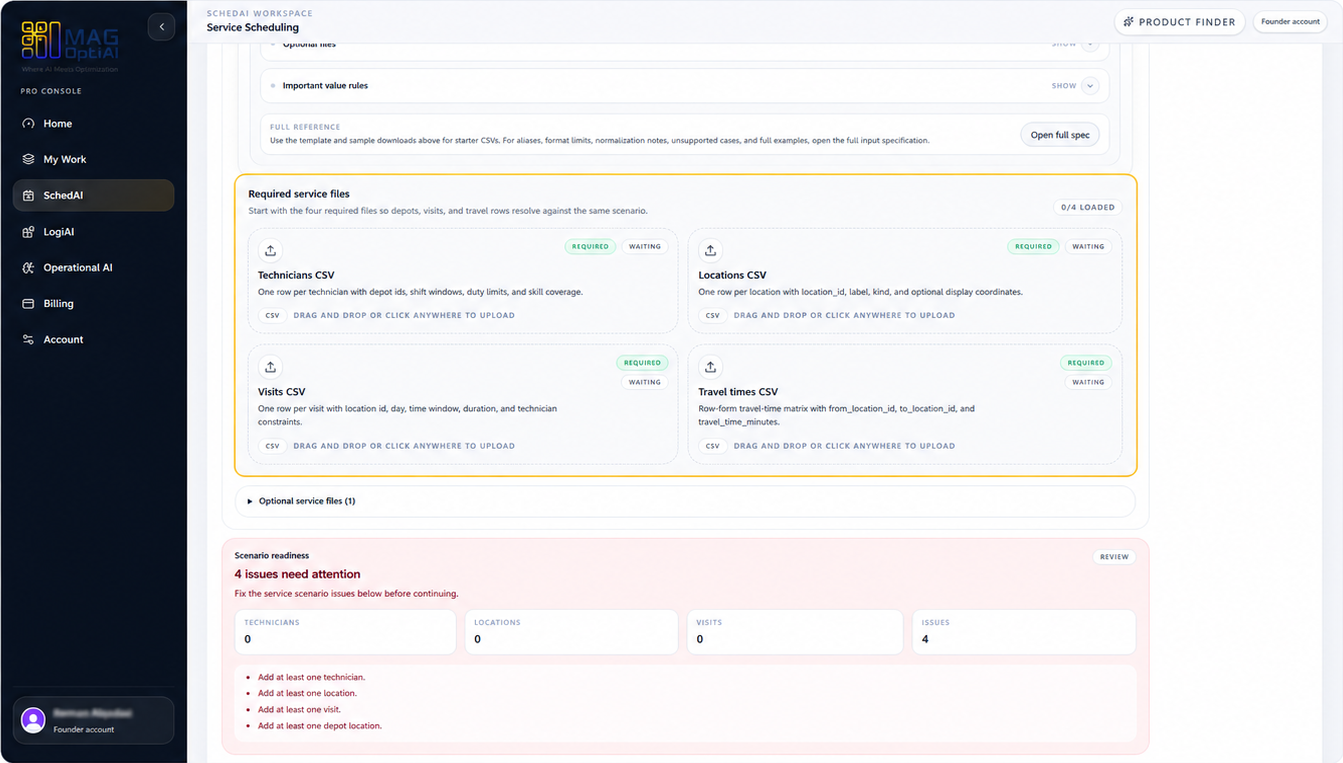Screen dimensions: 1343x763
Task: Click issue 'Add at least one technician.'
Action: (x=311, y=678)
